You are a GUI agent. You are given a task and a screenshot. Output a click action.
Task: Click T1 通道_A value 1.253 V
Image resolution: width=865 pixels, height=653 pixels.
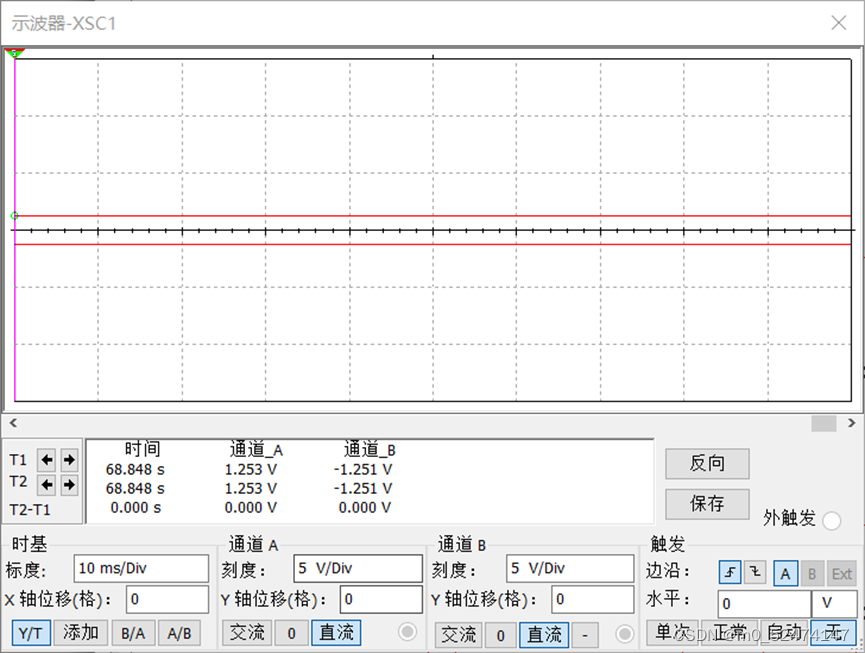[251, 470]
